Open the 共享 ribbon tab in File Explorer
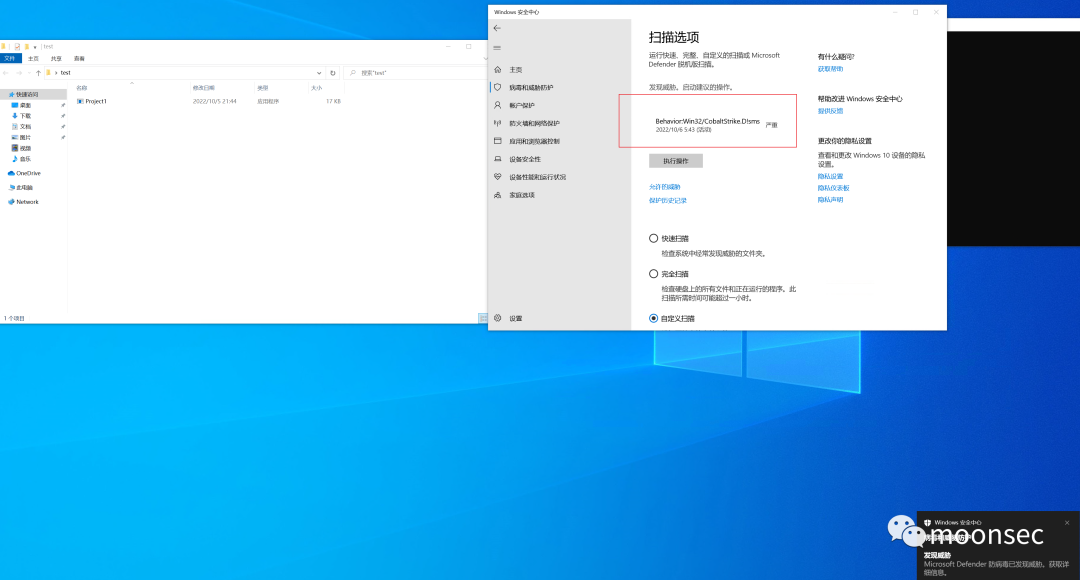The image size is (1080, 580). pos(56,59)
